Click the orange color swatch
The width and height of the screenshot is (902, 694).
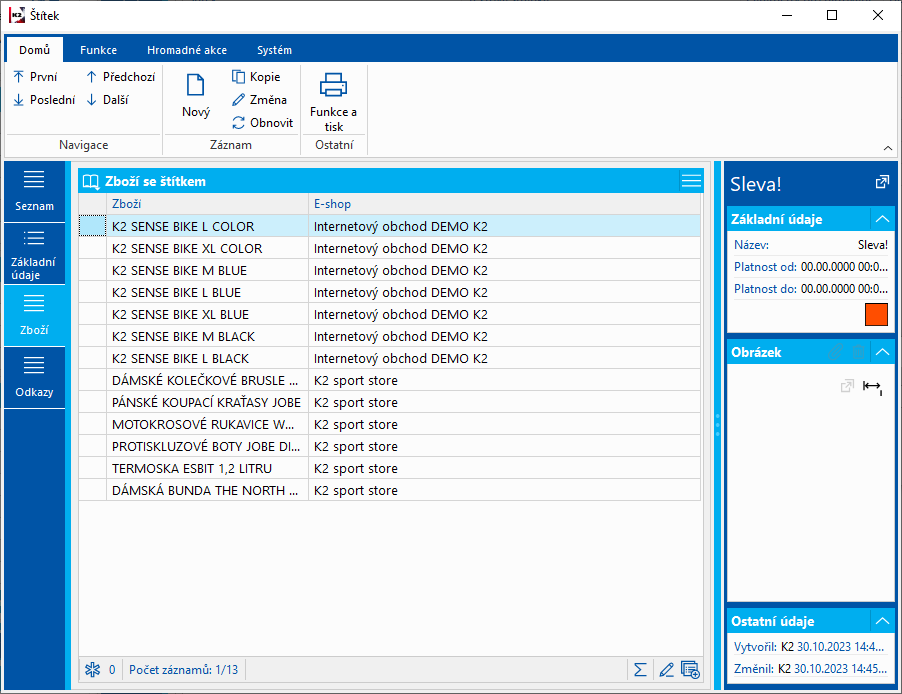[x=876, y=314]
